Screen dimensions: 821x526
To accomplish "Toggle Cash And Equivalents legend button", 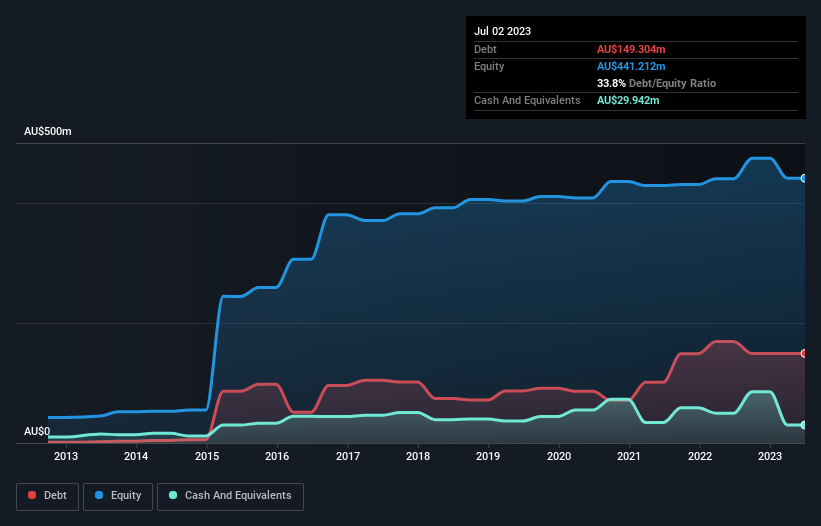I will pyautogui.click(x=230, y=496).
